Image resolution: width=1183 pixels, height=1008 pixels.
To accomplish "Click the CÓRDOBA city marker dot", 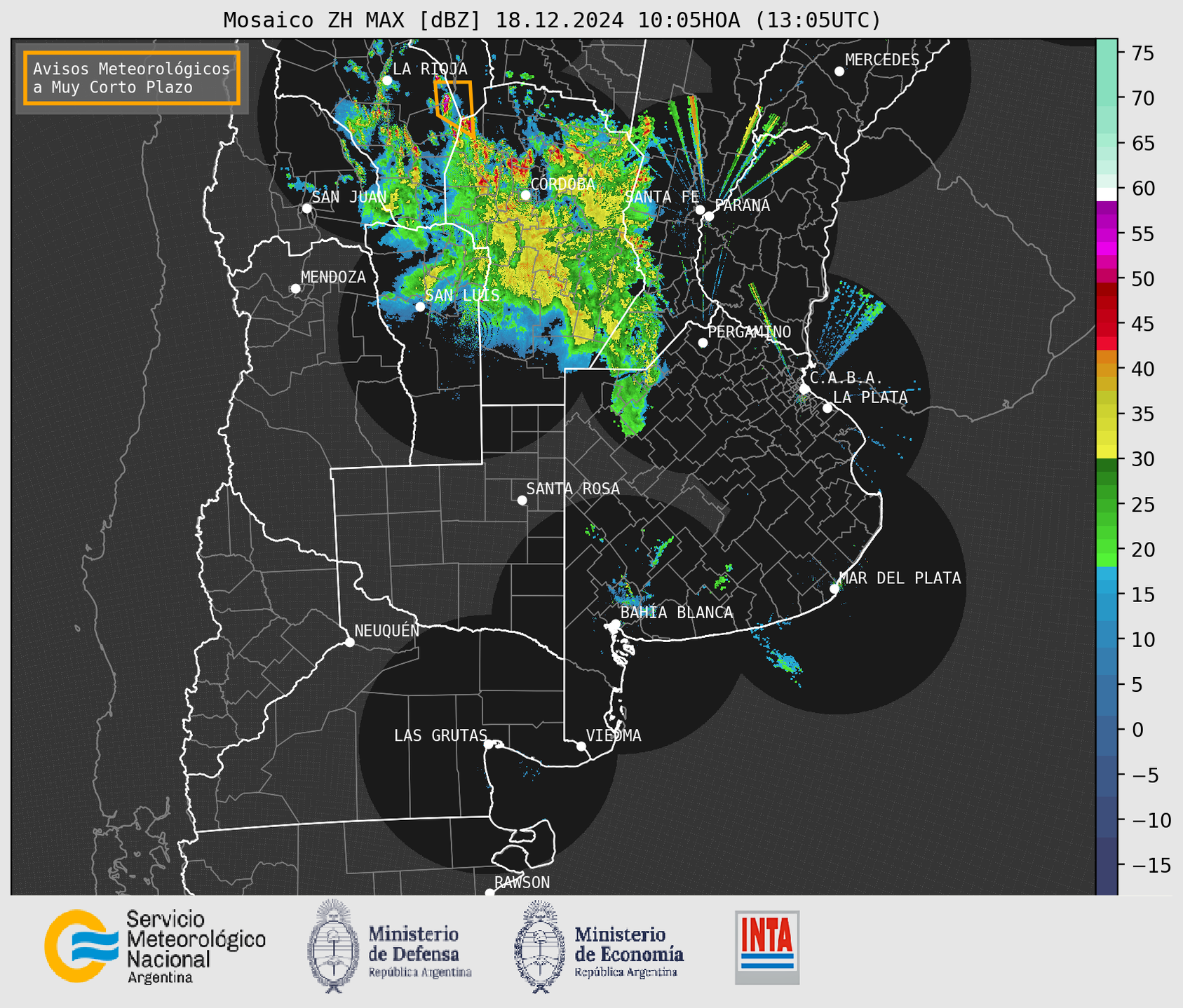I will (525, 195).
